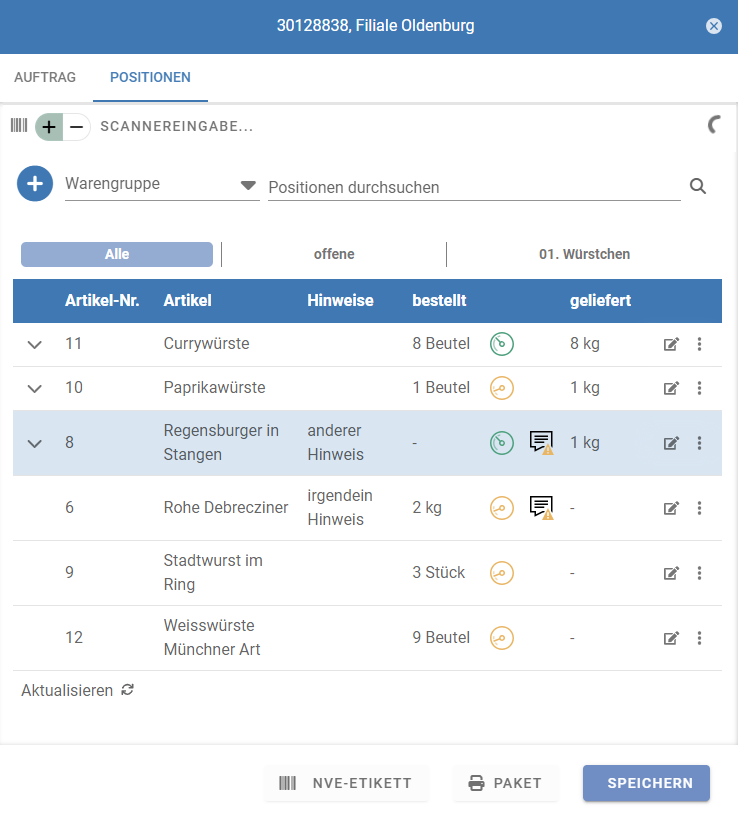Screen dimensions: 738x820
Task: Click the "Rohe Debrecziner" article name
Action: click(226, 507)
